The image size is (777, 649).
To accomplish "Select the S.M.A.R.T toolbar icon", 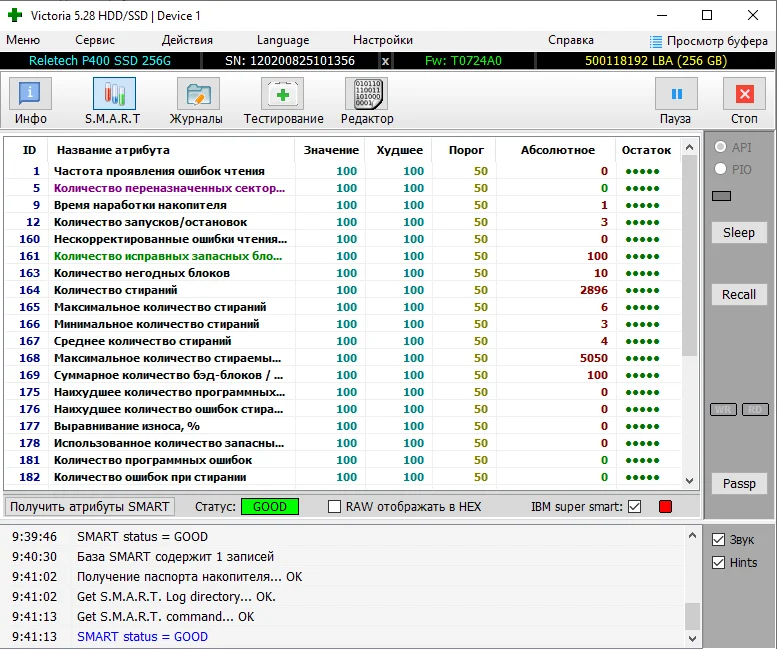I will click(114, 95).
